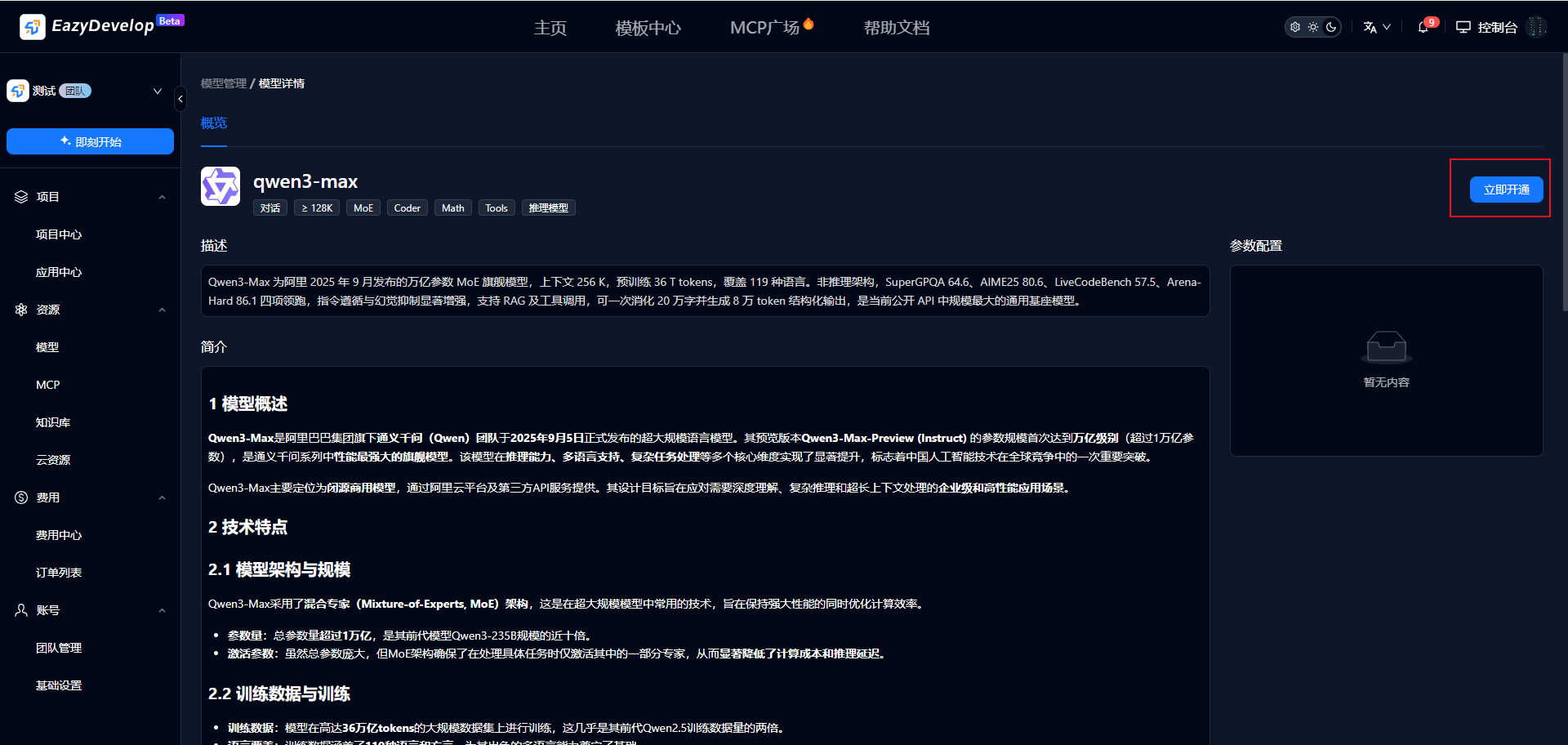Click the 立即开通 button

pyautogui.click(x=1506, y=190)
